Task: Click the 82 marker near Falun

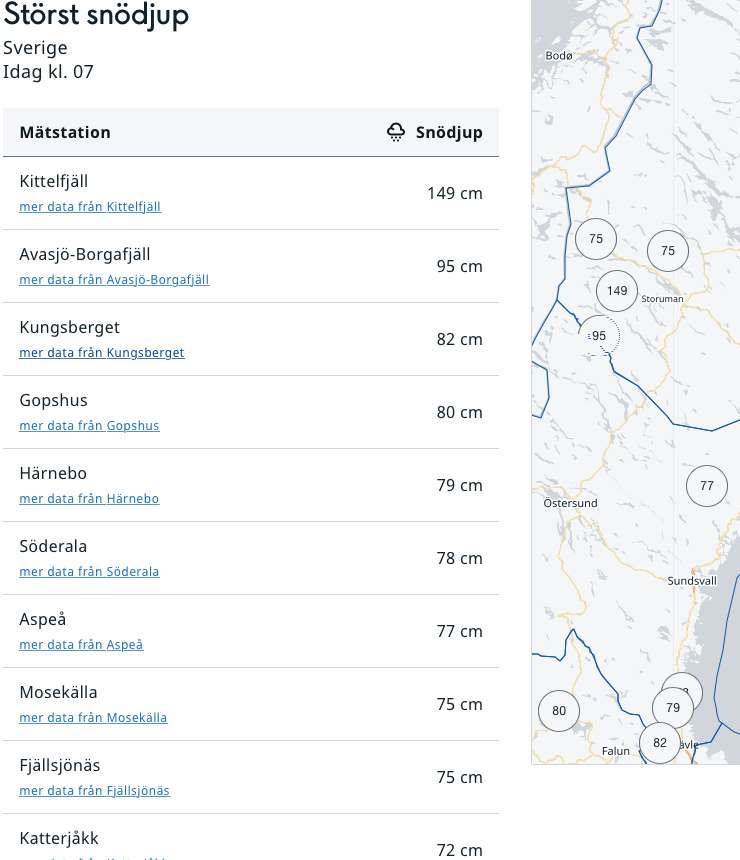Action: (x=660, y=743)
